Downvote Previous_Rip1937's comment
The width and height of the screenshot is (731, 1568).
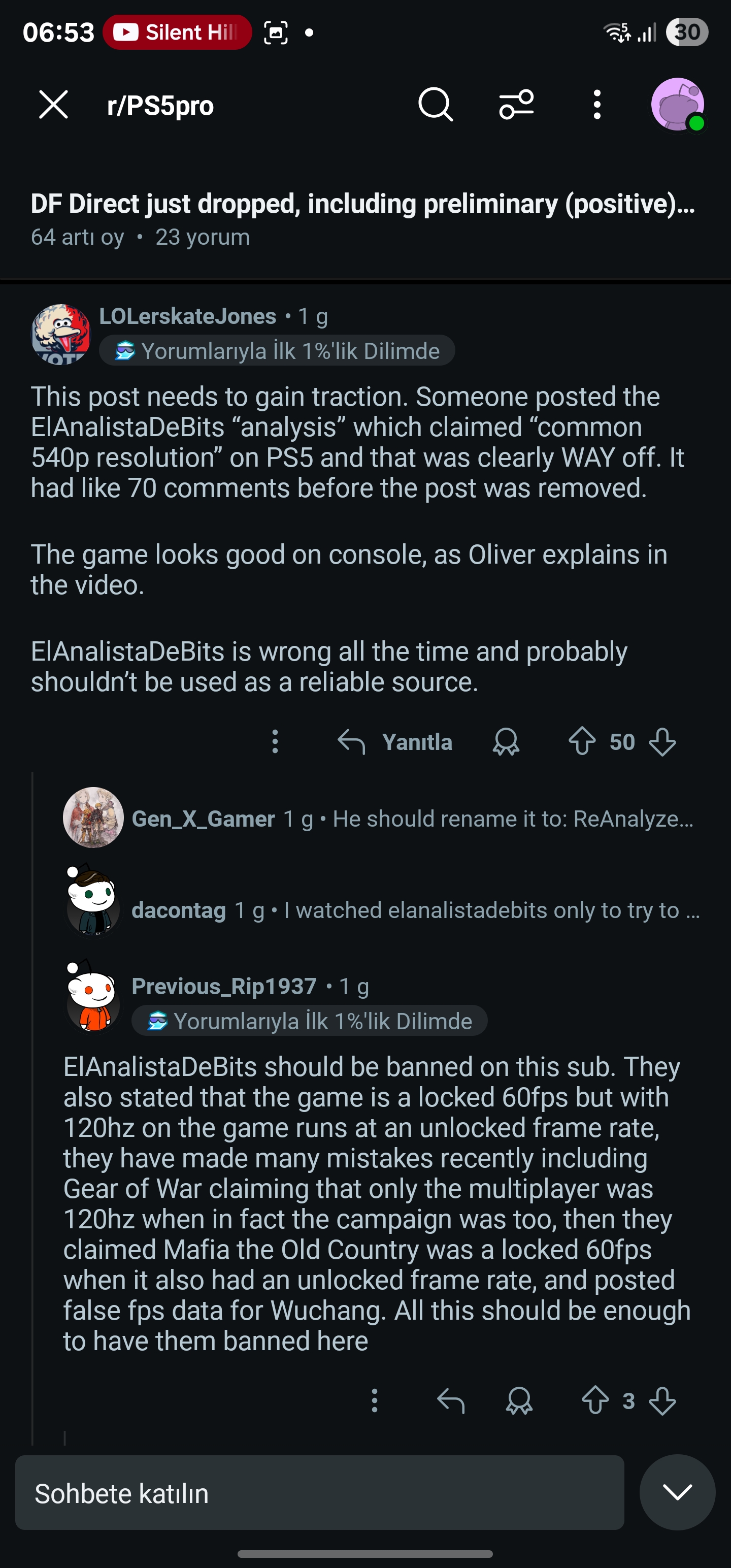(662, 1400)
